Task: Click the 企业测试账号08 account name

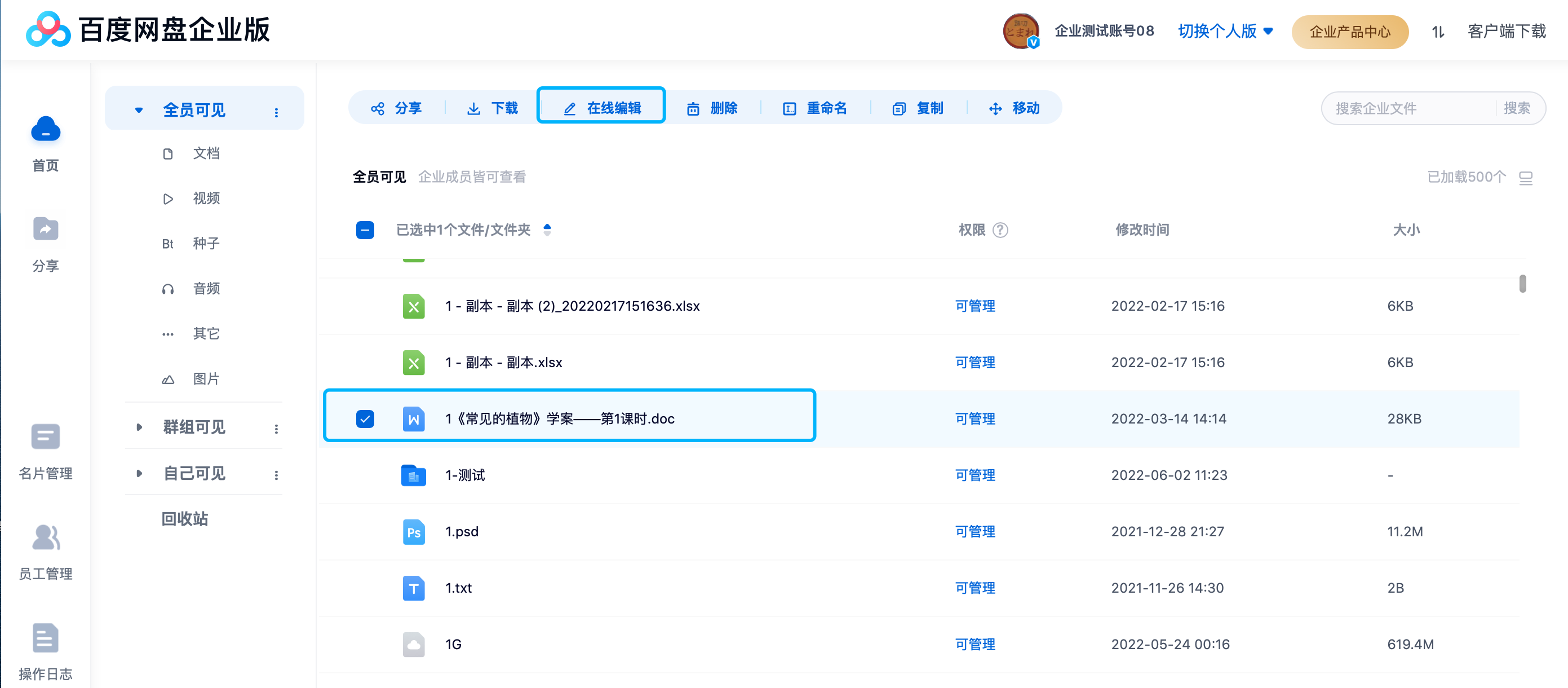Action: [x=1104, y=31]
